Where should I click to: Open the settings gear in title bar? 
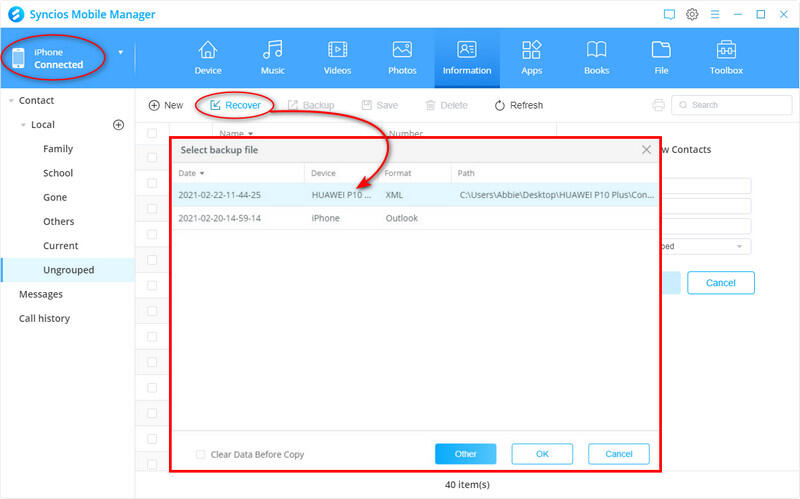click(692, 14)
